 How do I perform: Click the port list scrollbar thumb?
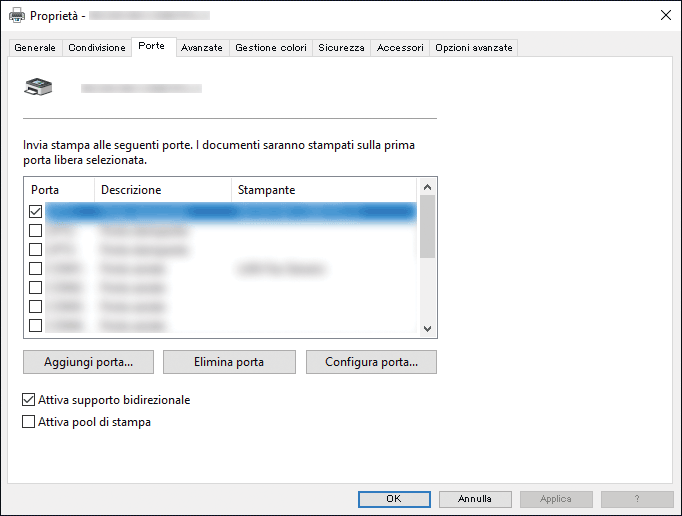(427, 226)
